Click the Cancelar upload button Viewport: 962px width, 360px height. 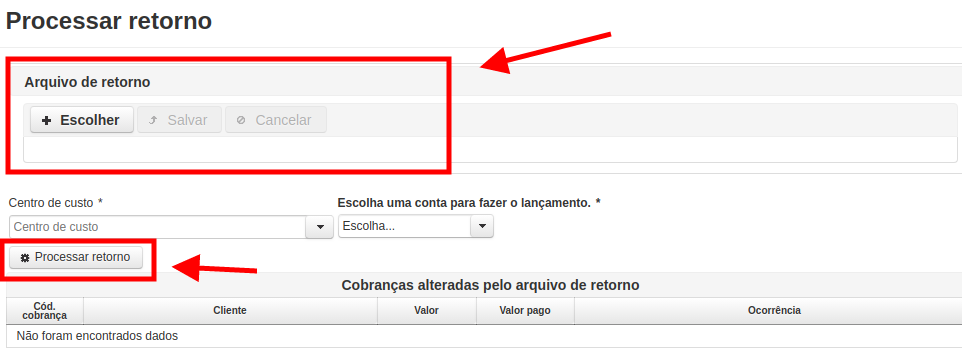coord(275,120)
